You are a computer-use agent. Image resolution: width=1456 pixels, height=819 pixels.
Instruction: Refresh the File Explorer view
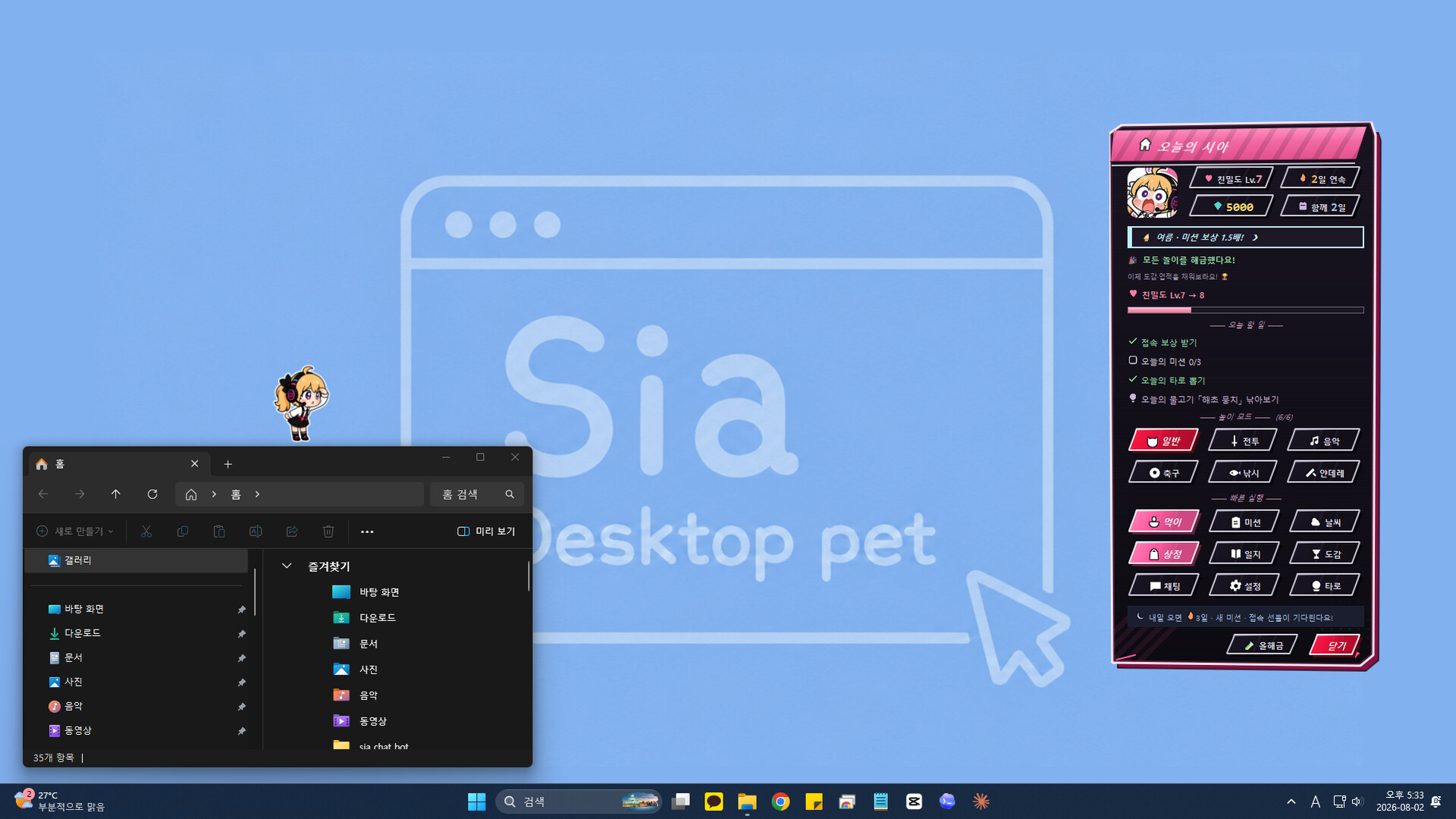tap(152, 494)
